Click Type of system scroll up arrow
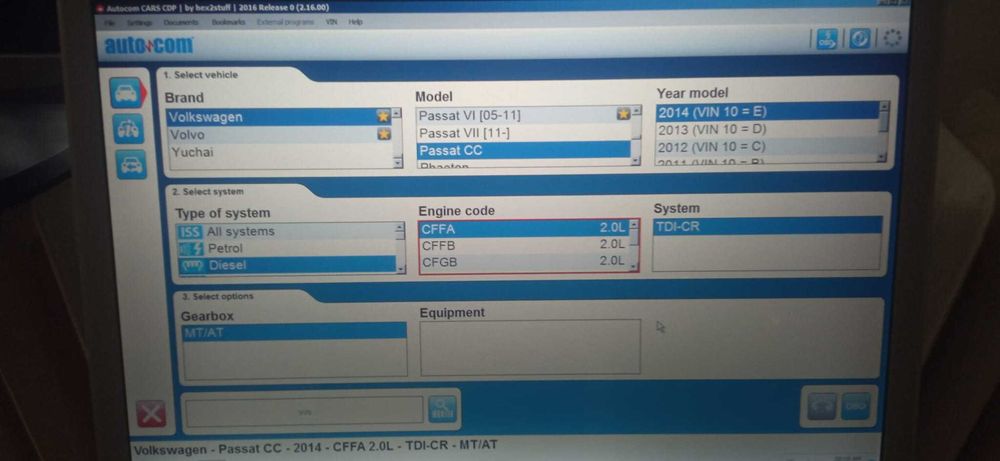Screen dimensions: 1000x461 [400, 228]
